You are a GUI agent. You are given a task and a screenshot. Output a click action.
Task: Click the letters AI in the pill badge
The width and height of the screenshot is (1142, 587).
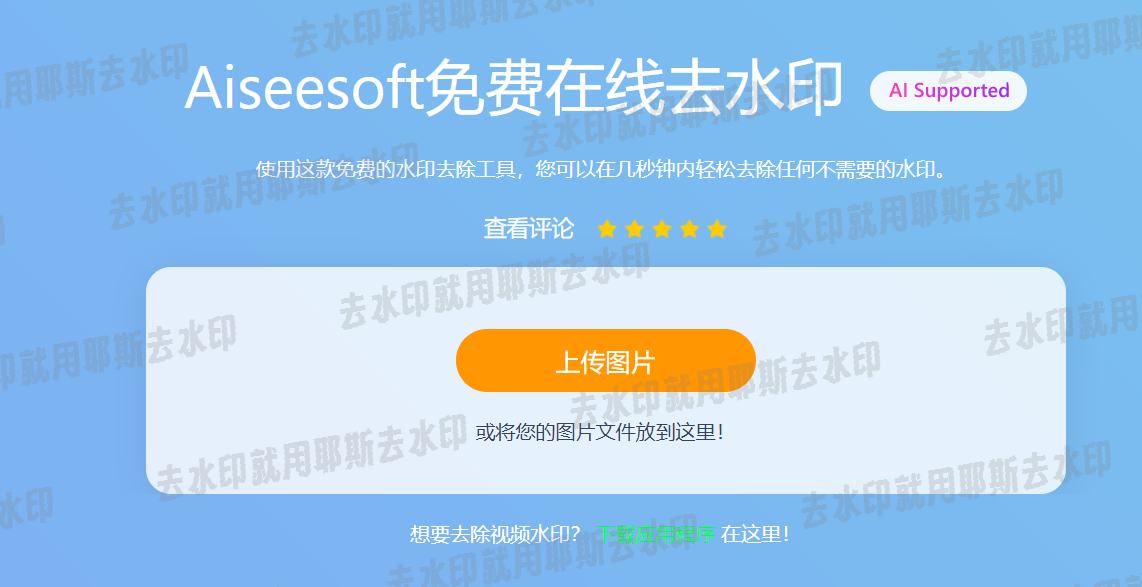(898, 90)
